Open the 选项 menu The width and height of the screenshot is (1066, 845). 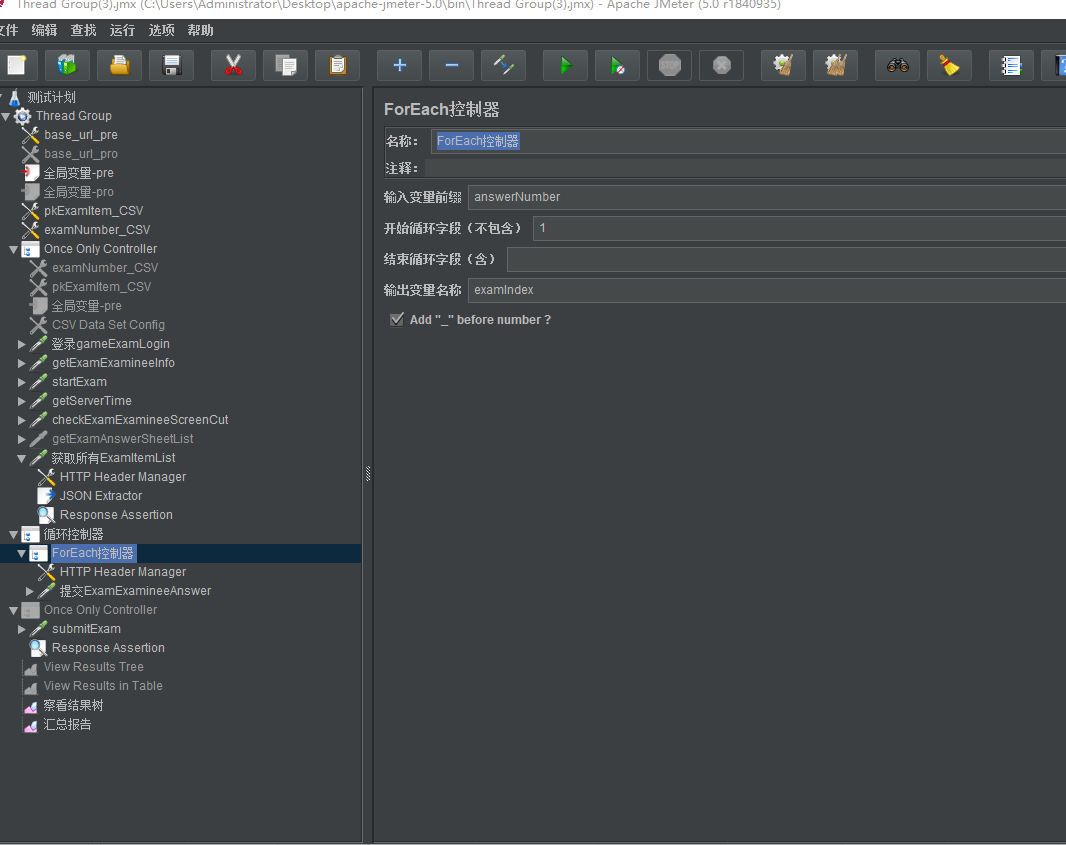click(x=161, y=30)
